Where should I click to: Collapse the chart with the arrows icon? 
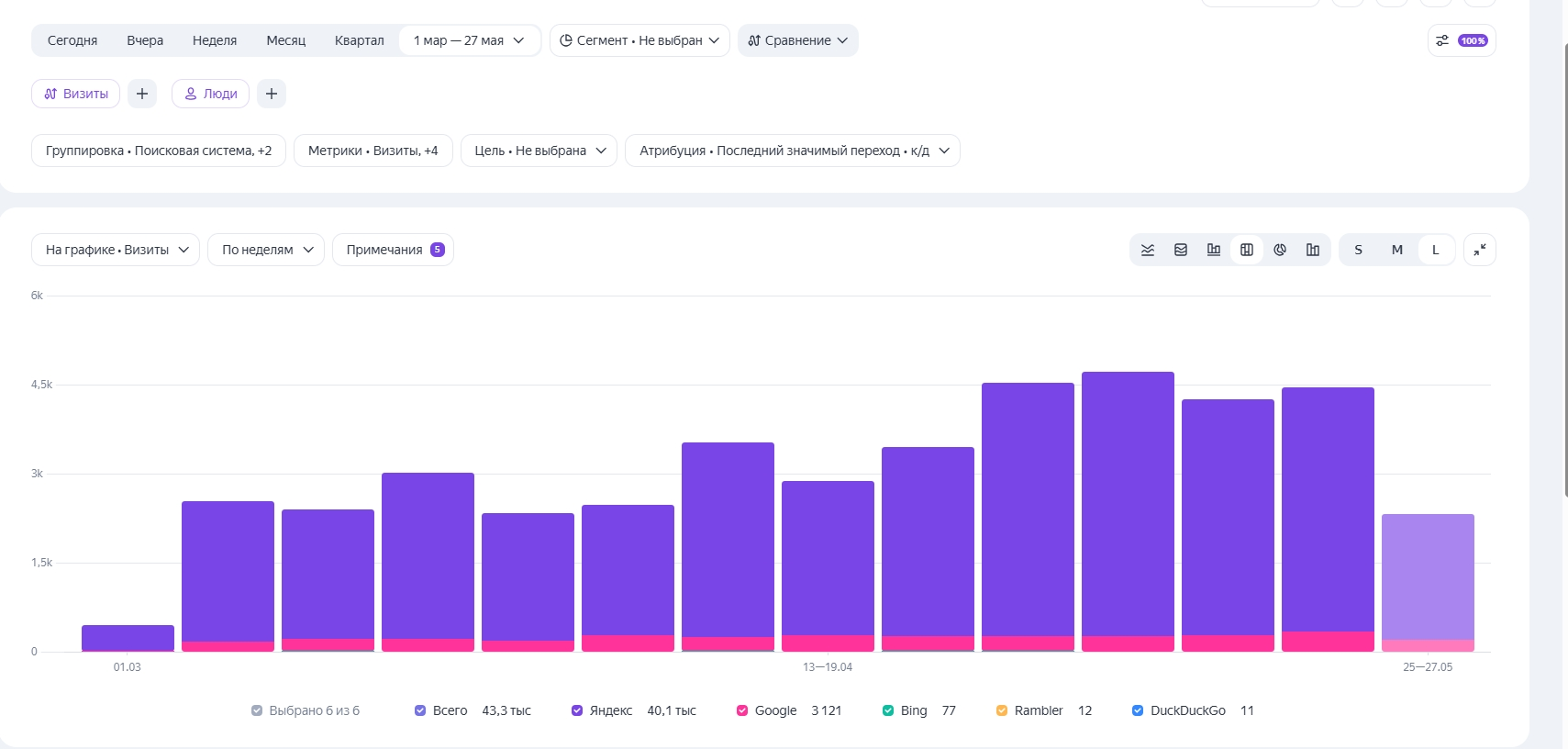(x=1480, y=250)
